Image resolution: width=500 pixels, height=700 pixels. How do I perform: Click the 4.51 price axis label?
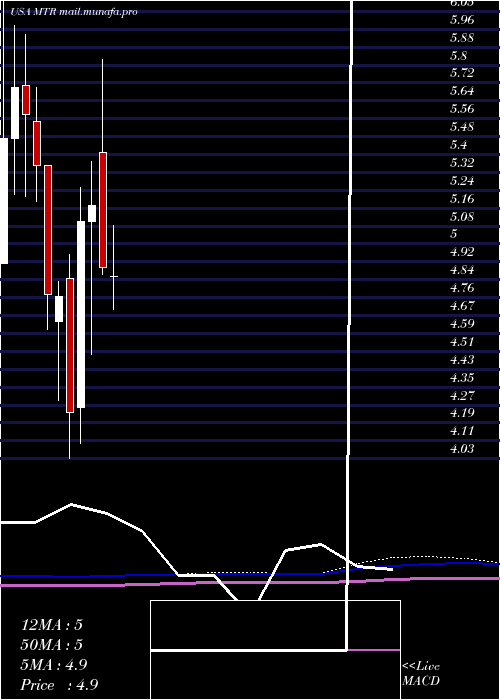pos(462,342)
